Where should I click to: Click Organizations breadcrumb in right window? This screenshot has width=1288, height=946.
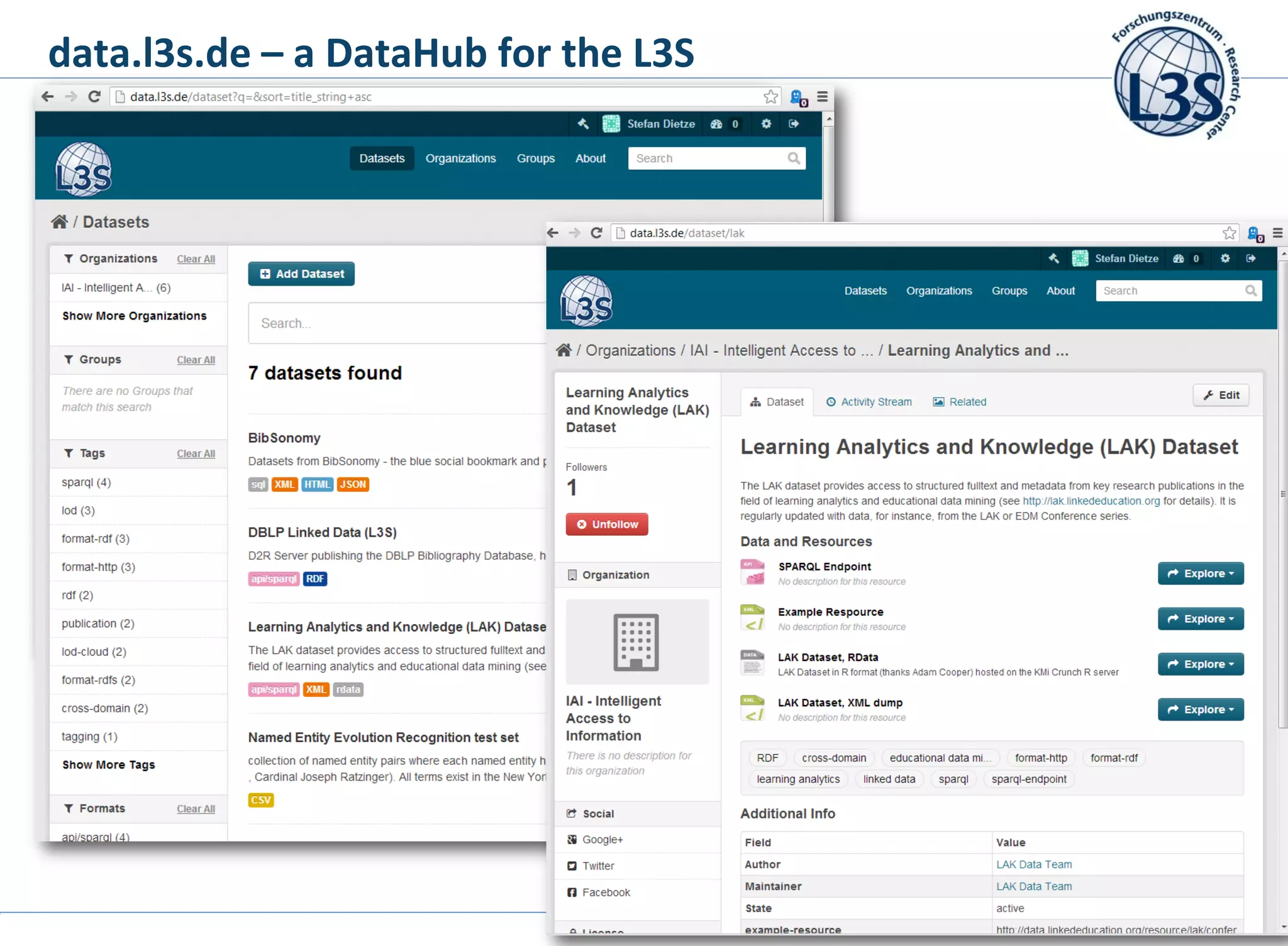[x=630, y=350]
